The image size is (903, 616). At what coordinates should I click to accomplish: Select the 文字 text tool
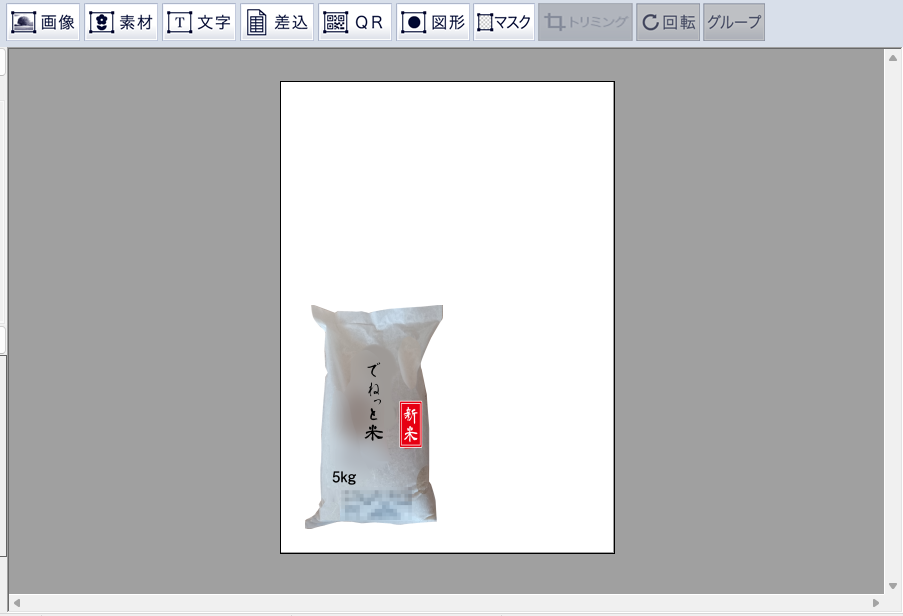199,22
